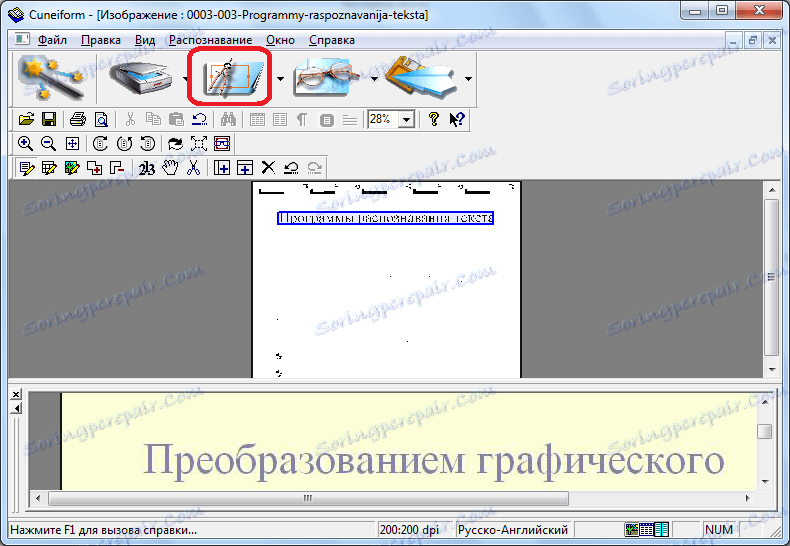
Task: Open dropdown arrow next to save plane icon
Action: (469, 79)
